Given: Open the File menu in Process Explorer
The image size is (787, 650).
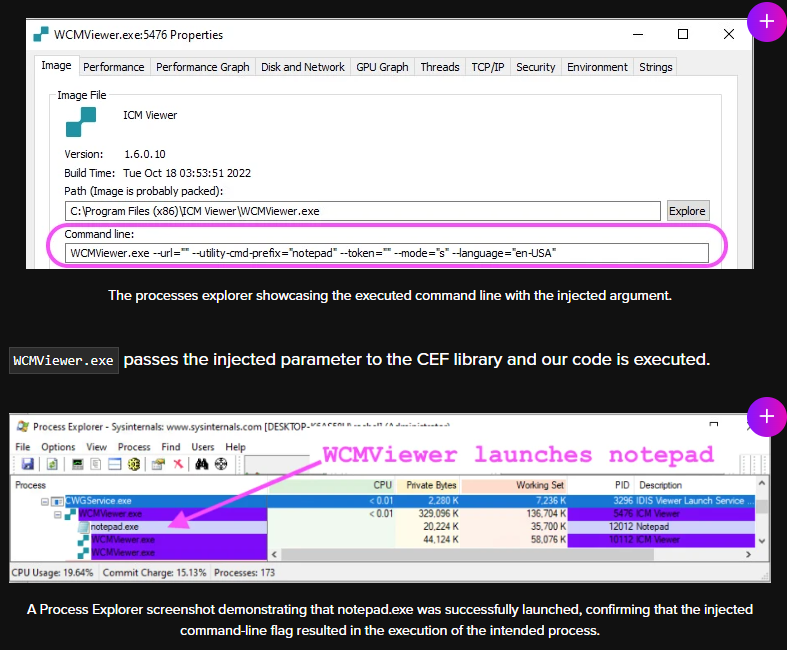Looking at the screenshot, I should (x=23, y=447).
